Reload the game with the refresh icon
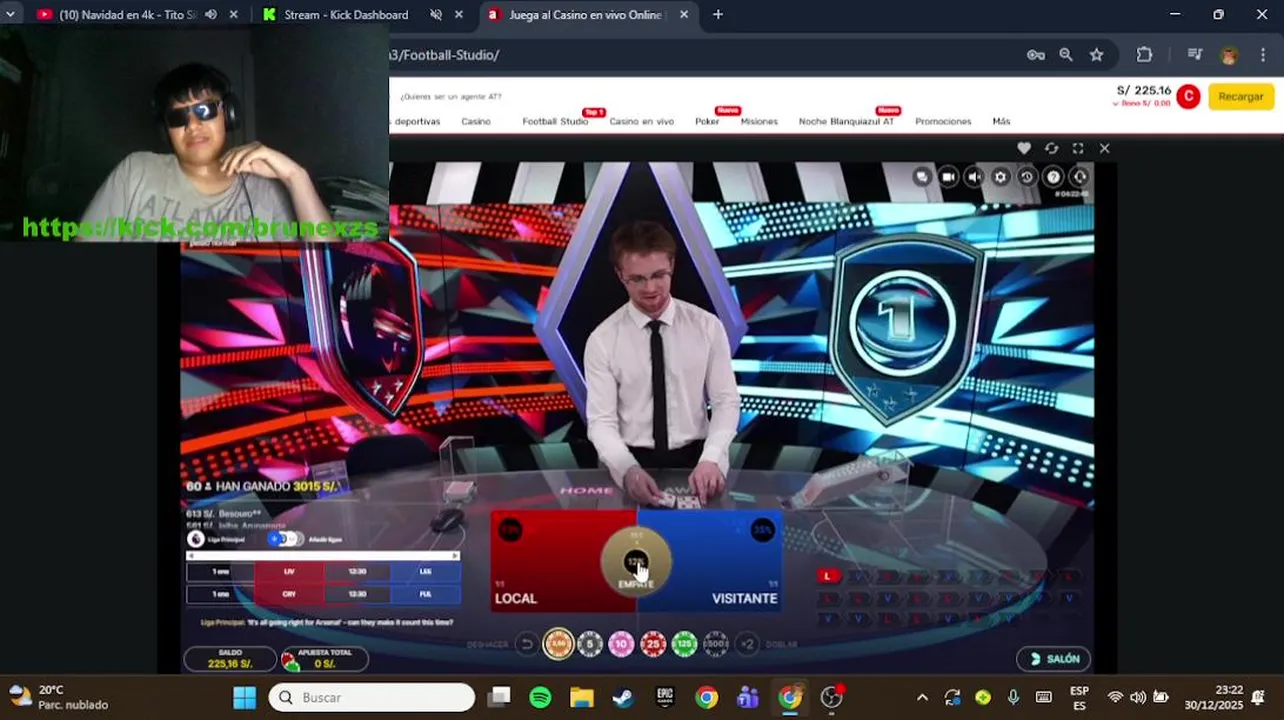This screenshot has width=1284, height=720. coord(1051,148)
